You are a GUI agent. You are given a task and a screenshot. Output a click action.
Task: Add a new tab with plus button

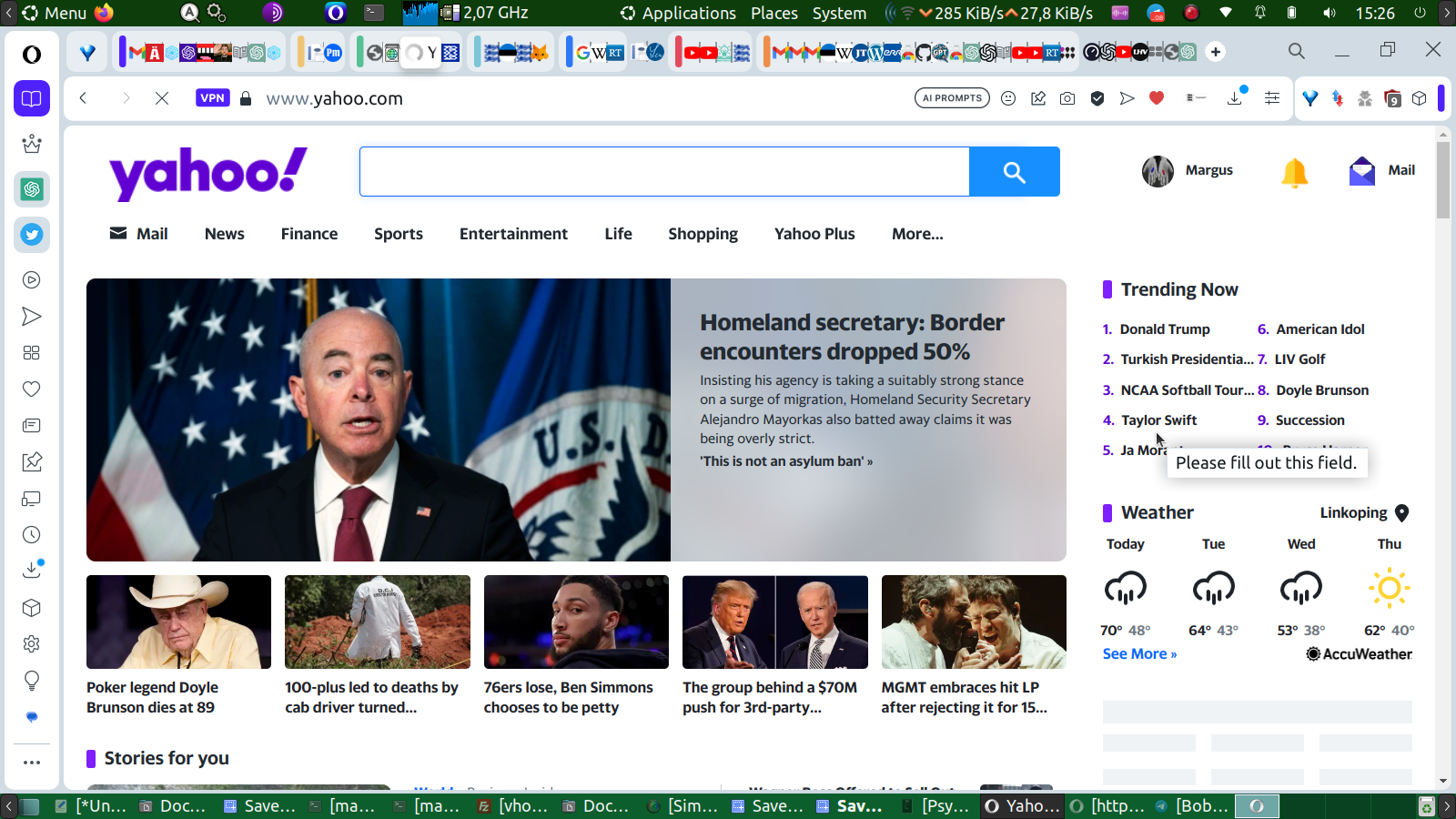click(x=1216, y=52)
